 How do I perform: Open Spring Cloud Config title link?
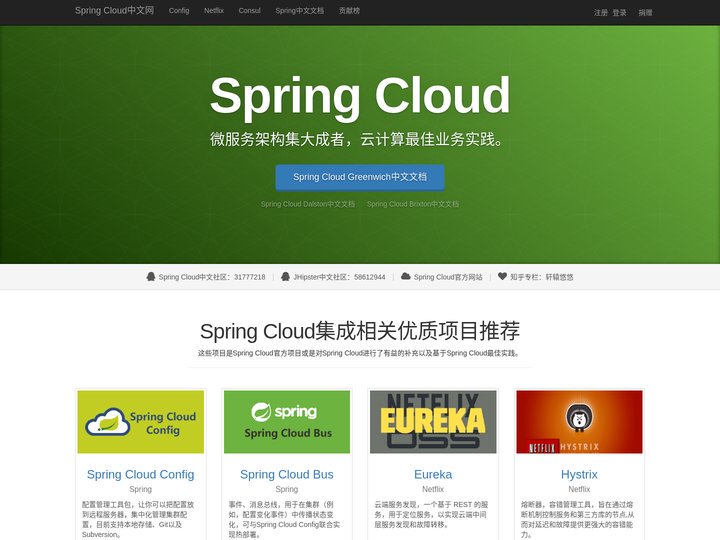pyautogui.click(x=141, y=474)
